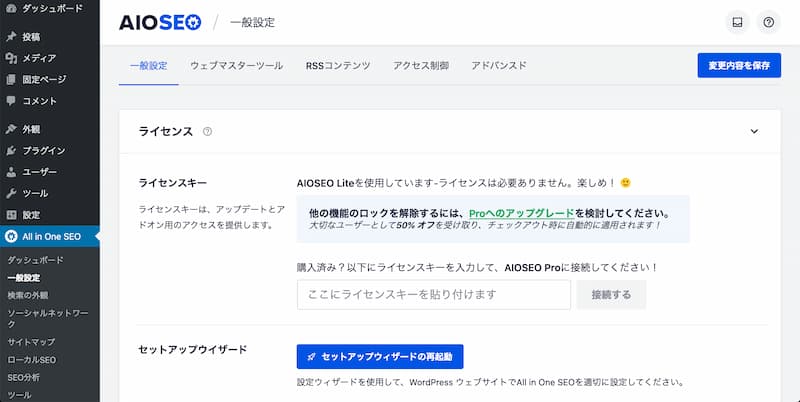Viewport: 800px width, 402px height.
Task: Click the Users icon in sidebar
Action: point(11,172)
